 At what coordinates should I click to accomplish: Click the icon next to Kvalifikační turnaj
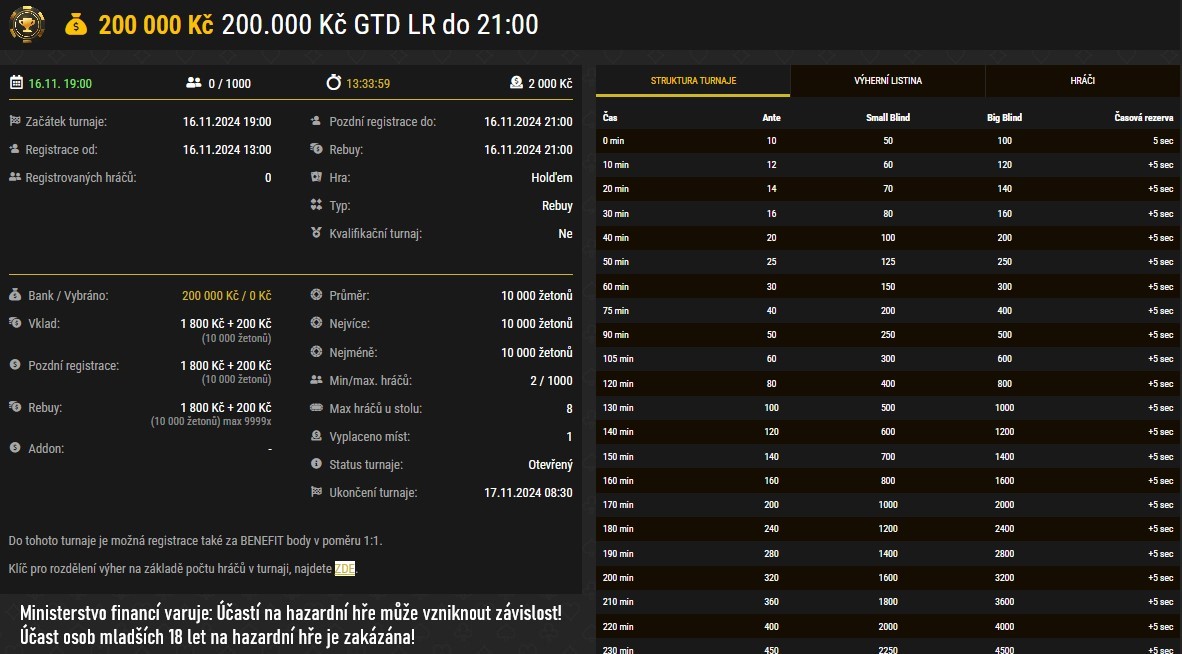coord(316,232)
